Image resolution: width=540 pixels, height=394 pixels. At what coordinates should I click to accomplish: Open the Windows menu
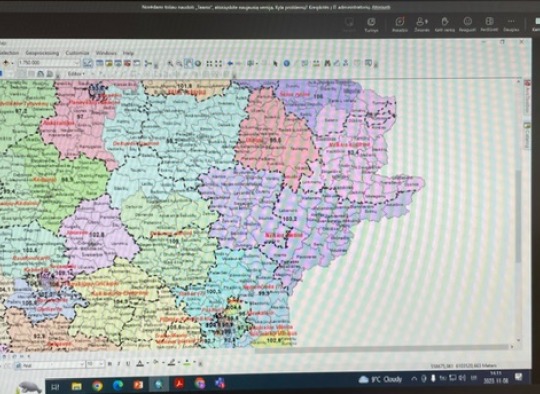click(x=106, y=53)
